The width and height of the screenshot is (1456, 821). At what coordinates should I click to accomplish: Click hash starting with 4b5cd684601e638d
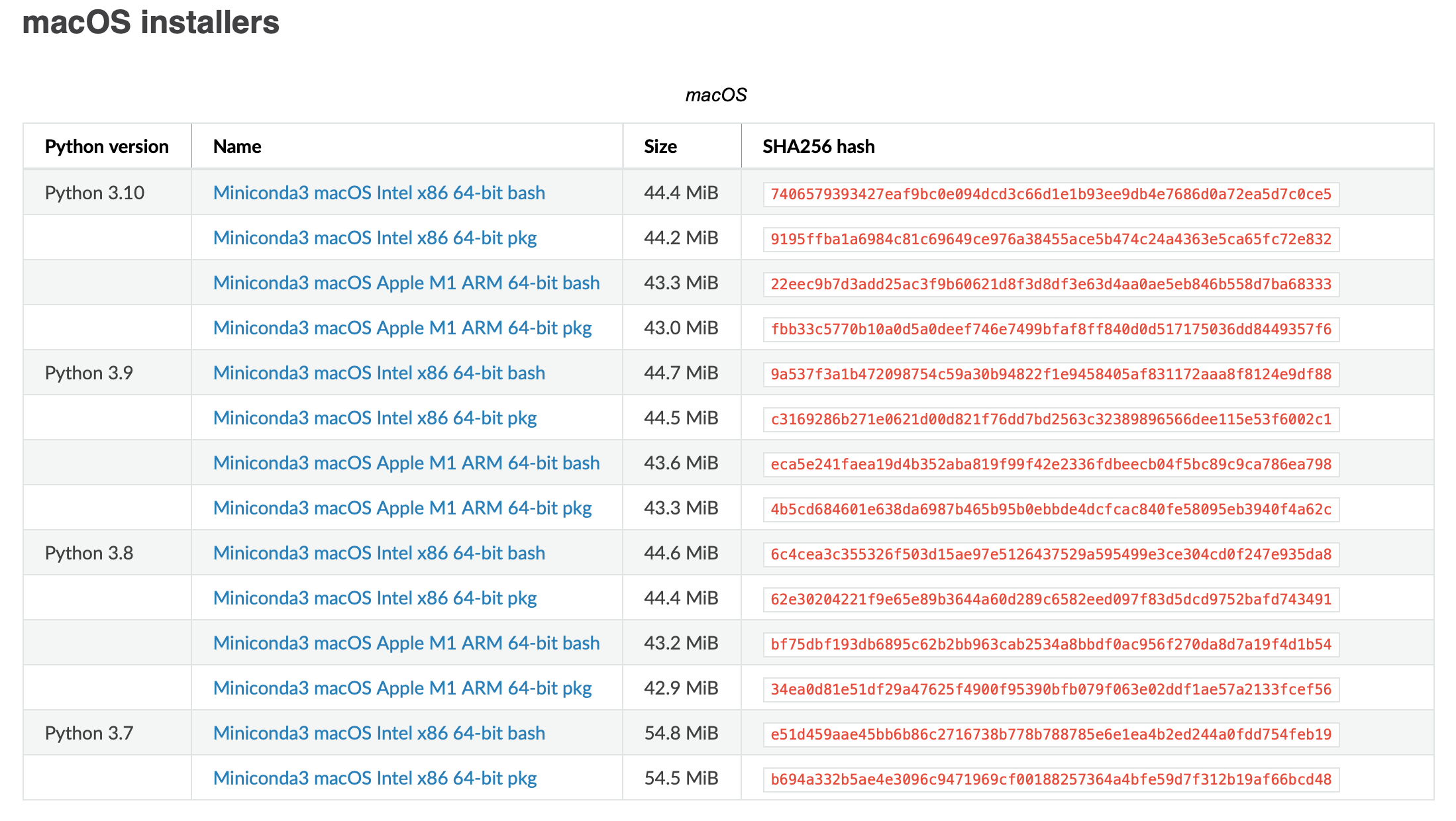coord(1051,509)
